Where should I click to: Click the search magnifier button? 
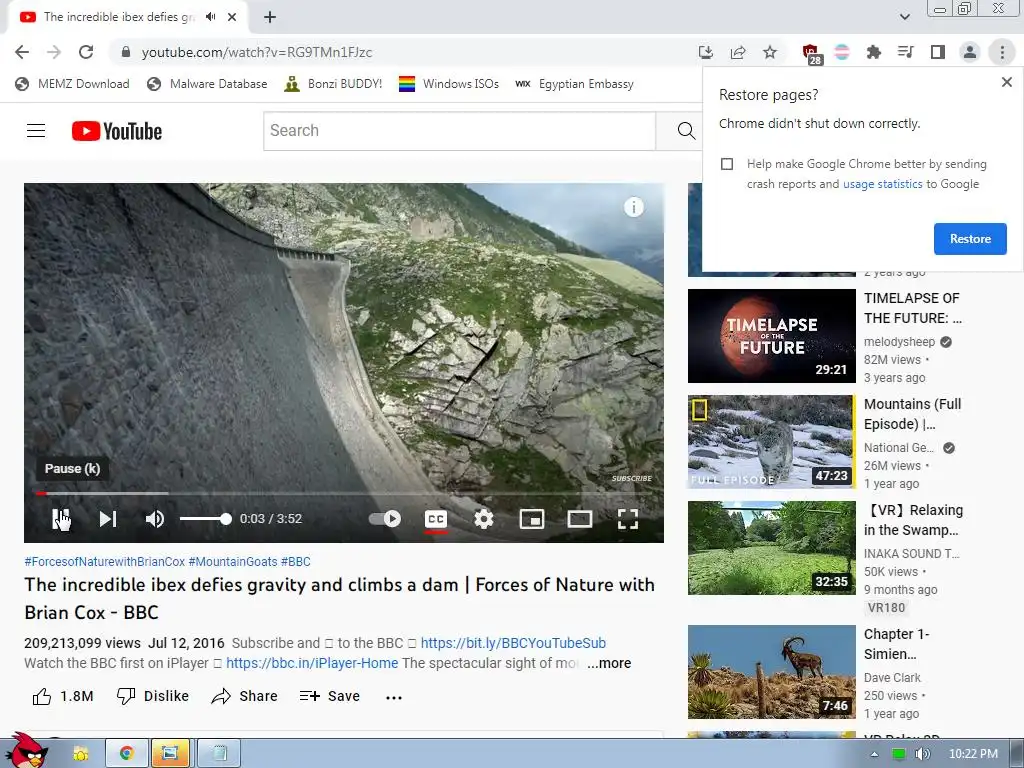click(x=686, y=131)
